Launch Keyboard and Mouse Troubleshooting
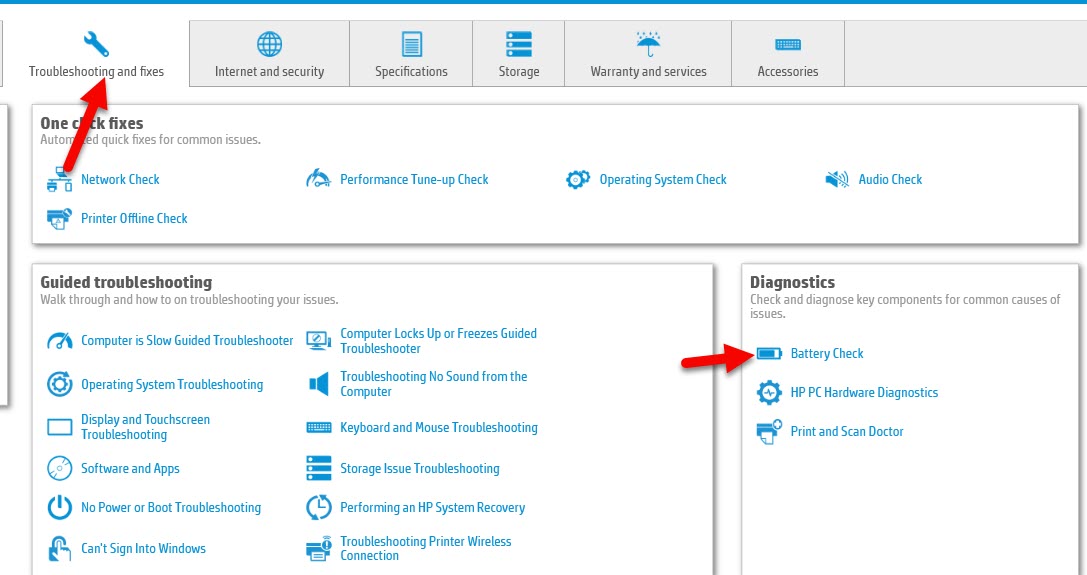The height and width of the screenshot is (575, 1087). (x=438, y=428)
